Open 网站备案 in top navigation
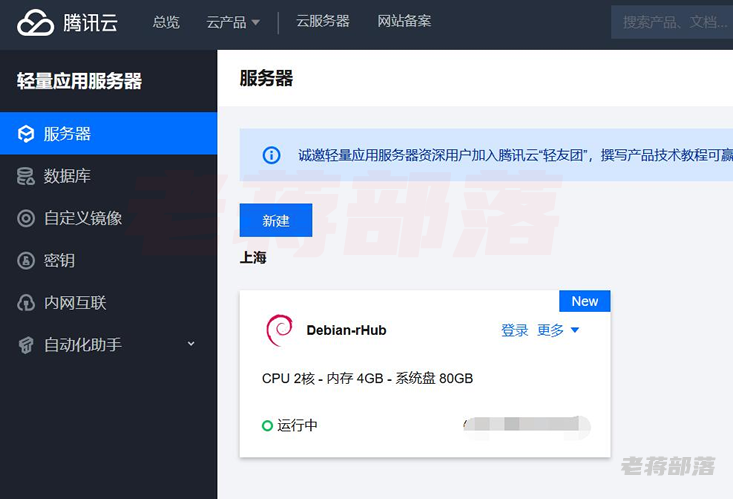The width and height of the screenshot is (733, 499). tap(404, 21)
